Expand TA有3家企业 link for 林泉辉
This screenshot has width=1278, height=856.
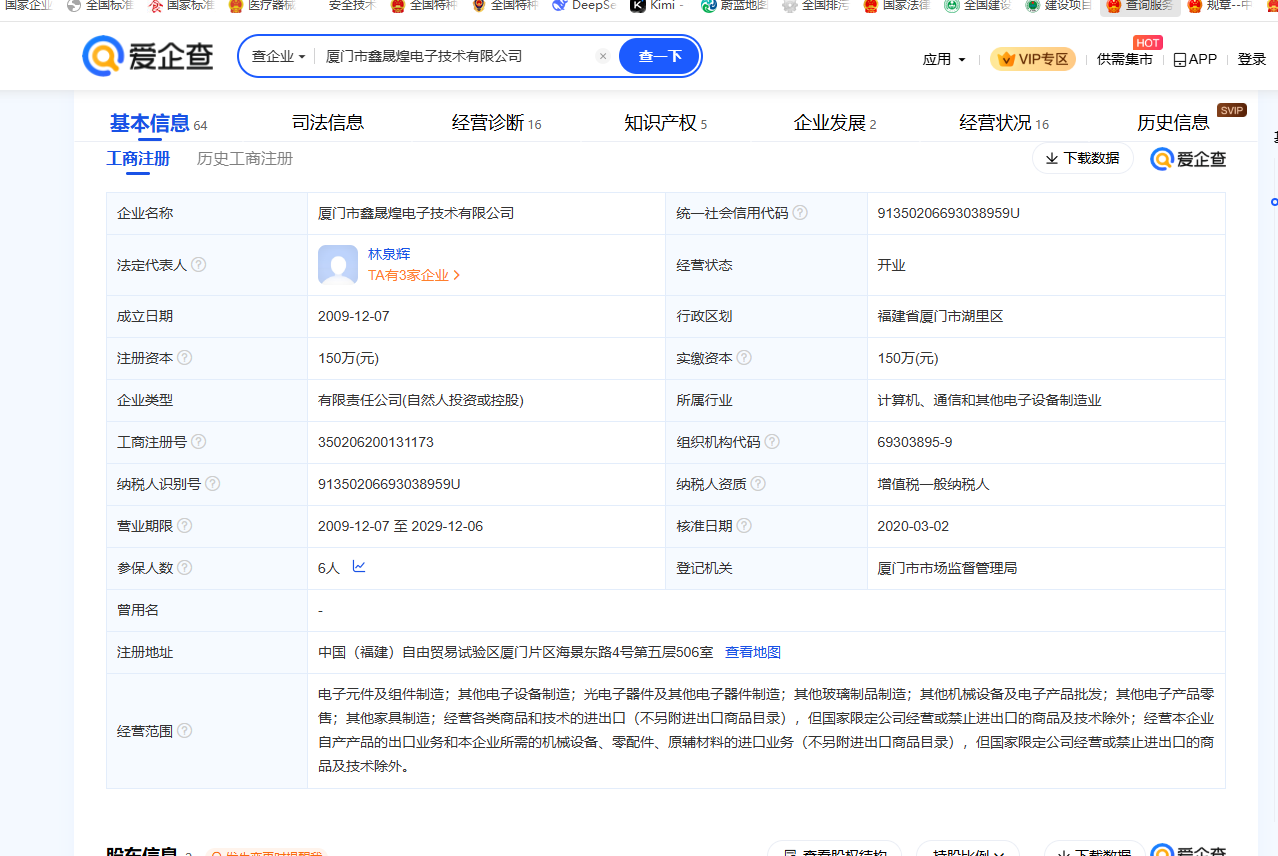tap(414, 275)
